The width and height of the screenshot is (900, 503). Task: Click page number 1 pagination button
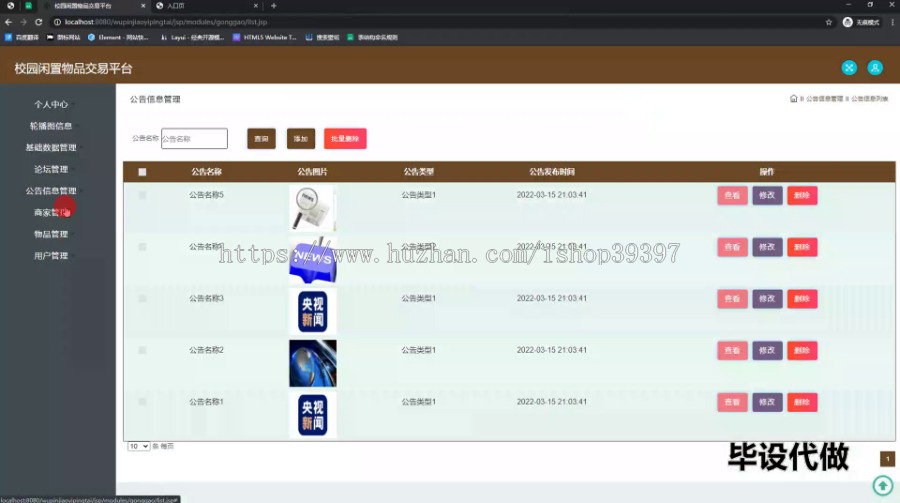[x=887, y=459]
